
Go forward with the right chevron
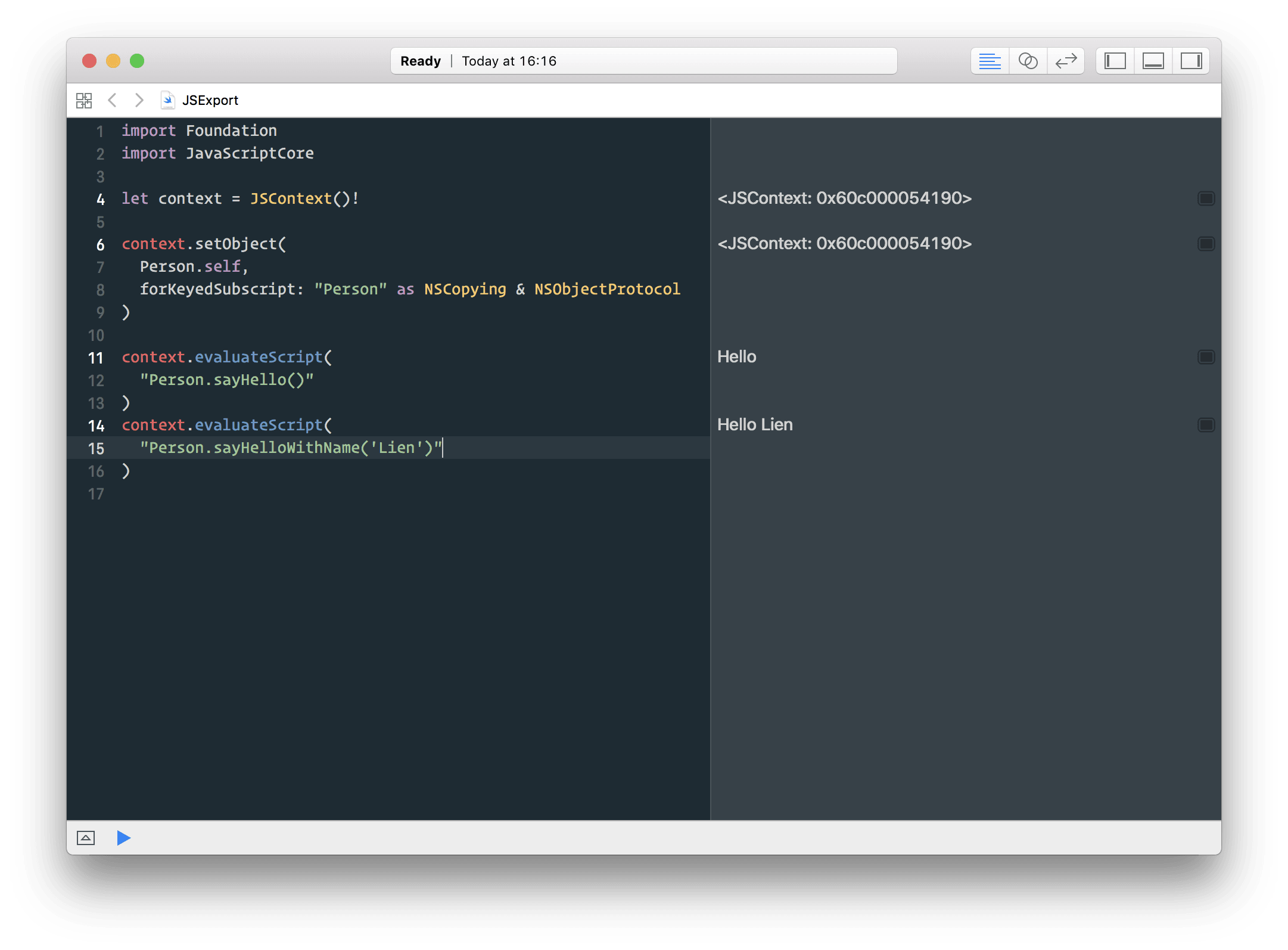tap(139, 100)
